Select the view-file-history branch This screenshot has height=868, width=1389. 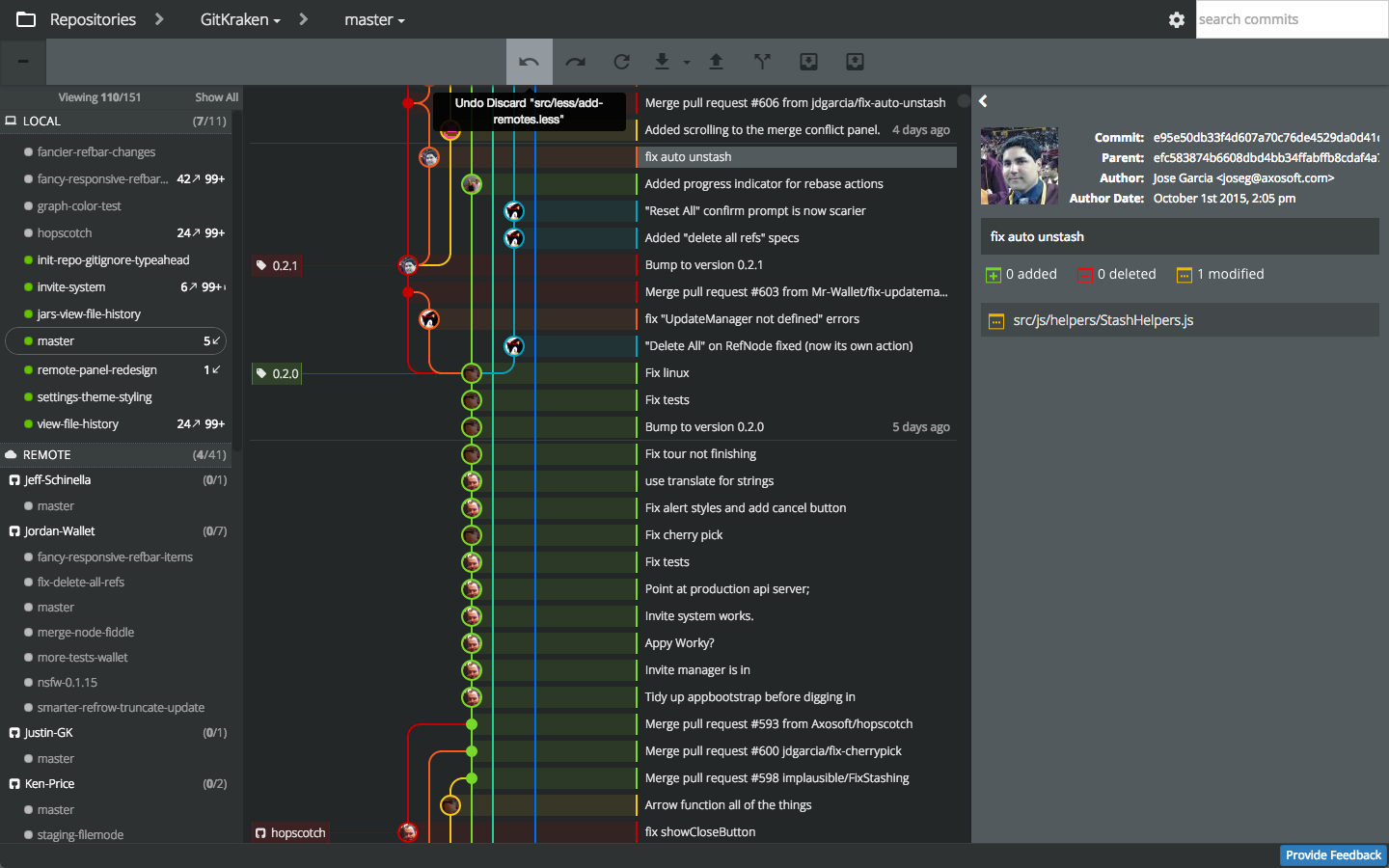tap(77, 424)
